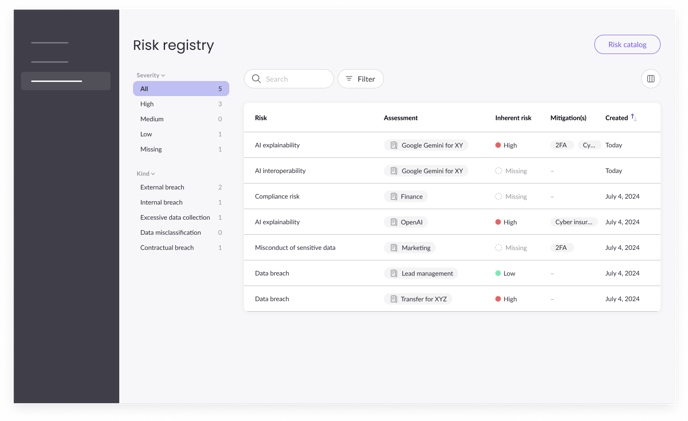This screenshot has height=421, width=688.
Task: Open the first AI explainability risk row
Action: pyautogui.click(x=452, y=145)
